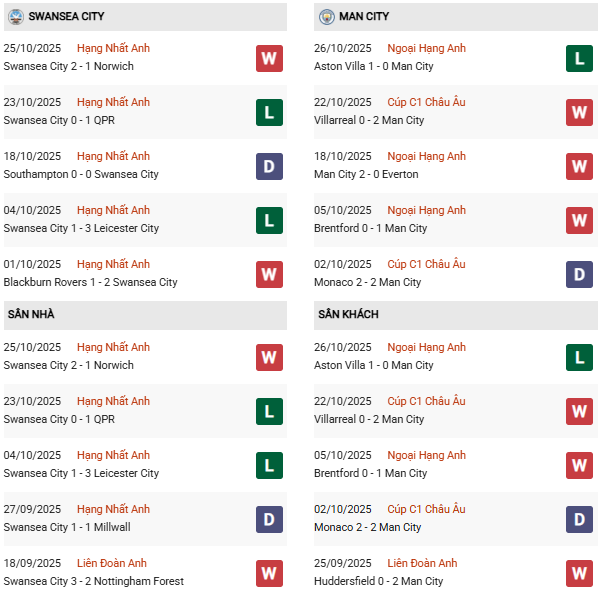Click the Swansea City 1 - 3 Leicester City result in the top section
This screenshot has width=600, height=595.
[x=81, y=228]
